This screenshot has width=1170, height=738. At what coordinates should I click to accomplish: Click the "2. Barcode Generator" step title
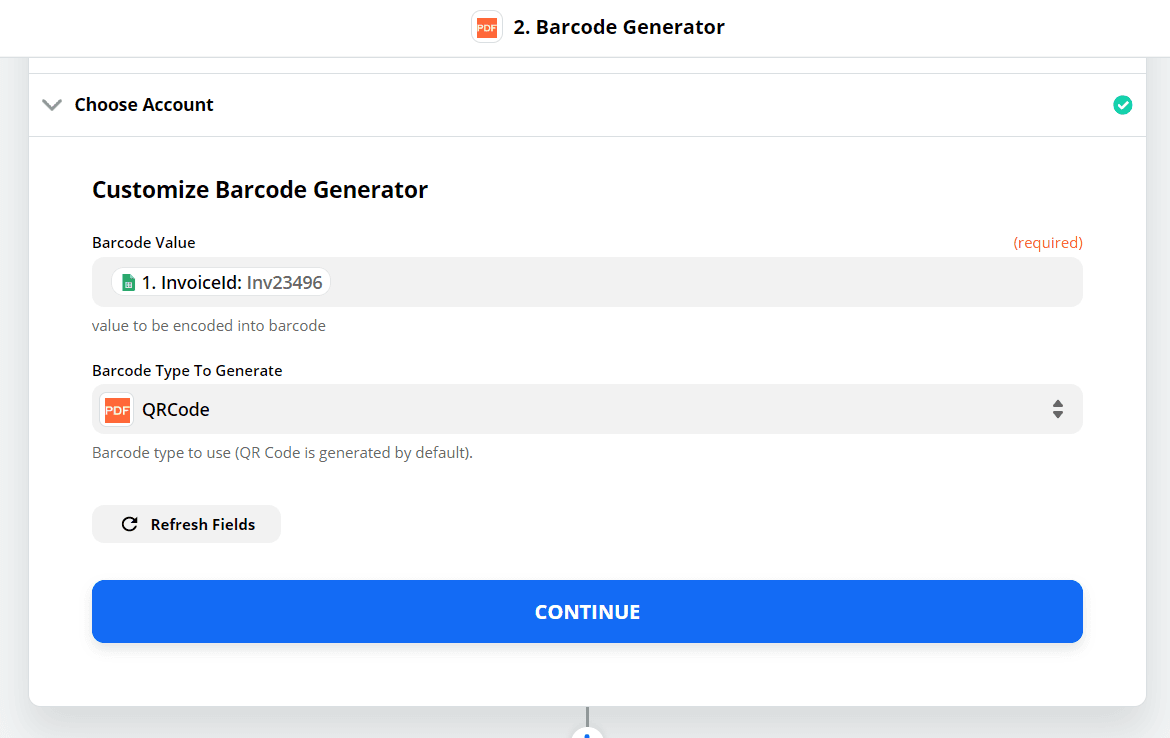(x=619, y=27)
